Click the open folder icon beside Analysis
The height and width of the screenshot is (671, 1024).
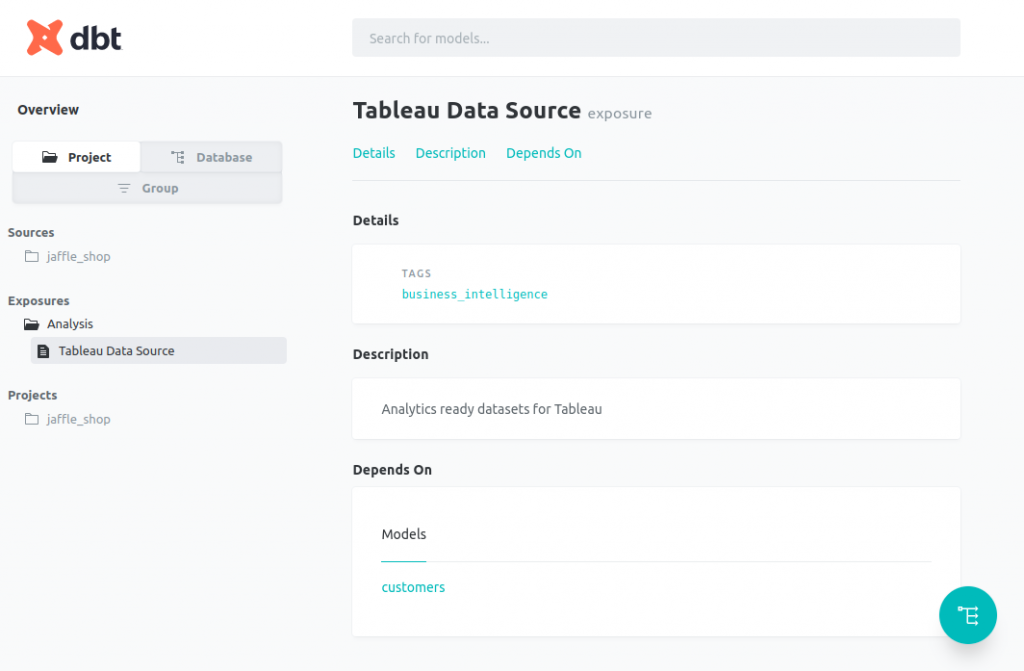32,324
